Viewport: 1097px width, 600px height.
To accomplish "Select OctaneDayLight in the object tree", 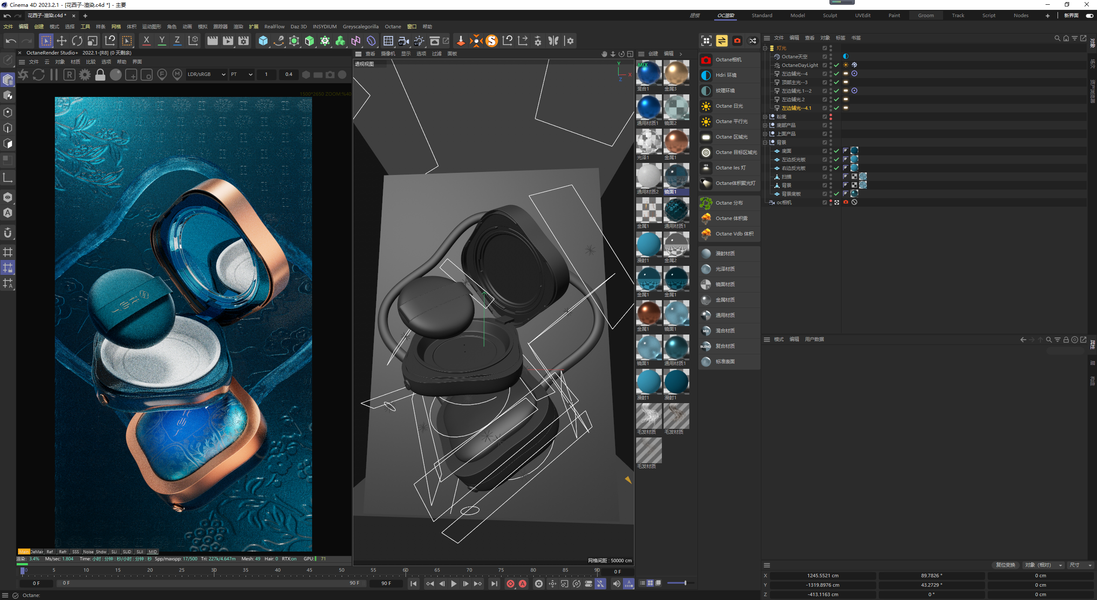I will [800, 65].
